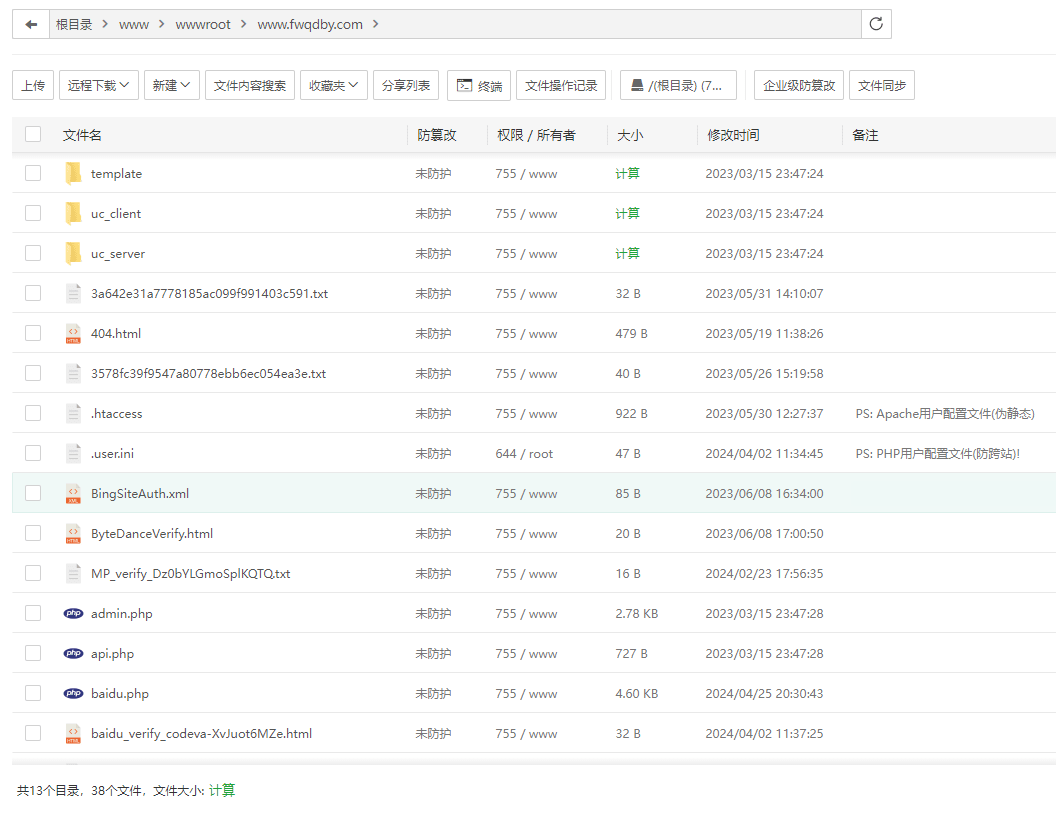Open the uc_client folder icon
1056x833 pixels.
73,213
